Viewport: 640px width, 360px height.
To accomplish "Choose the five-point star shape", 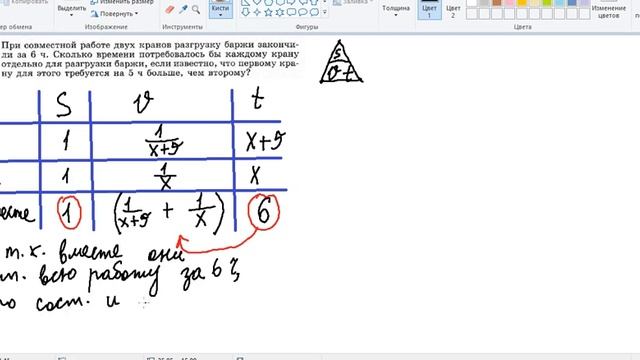I will click(x=268, y=12).
